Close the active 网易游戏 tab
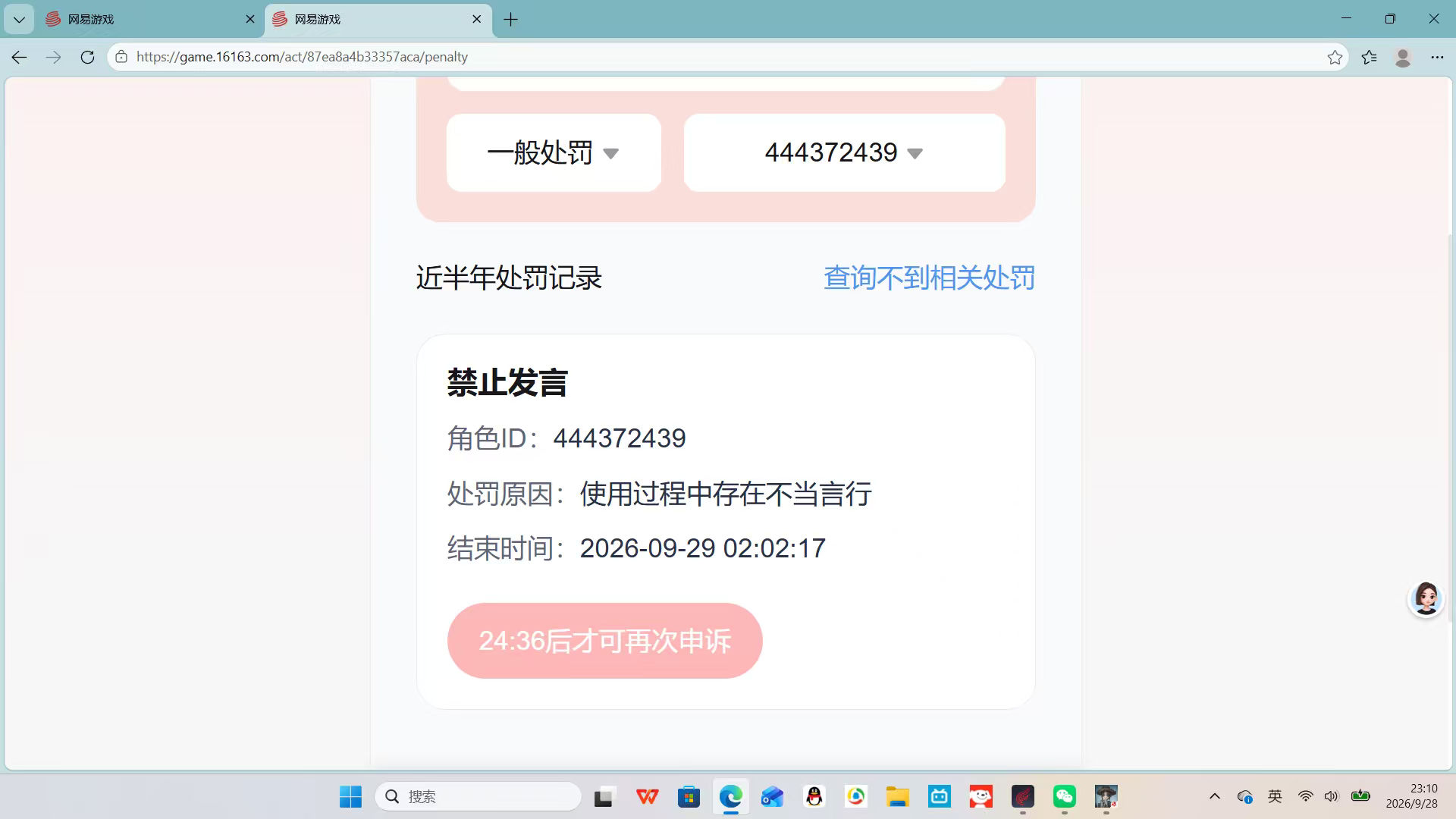Viewport: 1456px width, 819px height. (x=476, y=20)
